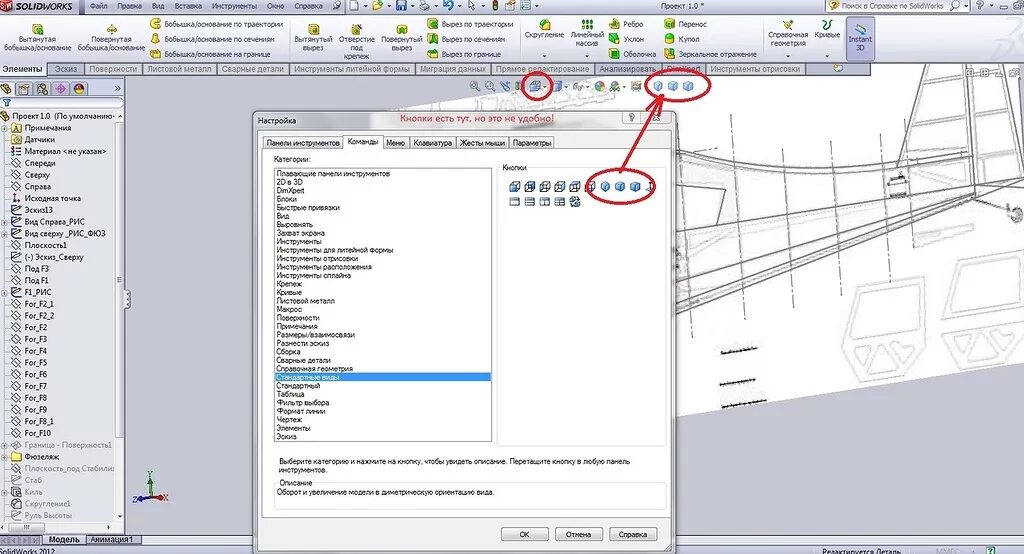1024x554 pixels.
Task: Open the dropdown arrow under Кривые
Action: (x=827, y=56)
